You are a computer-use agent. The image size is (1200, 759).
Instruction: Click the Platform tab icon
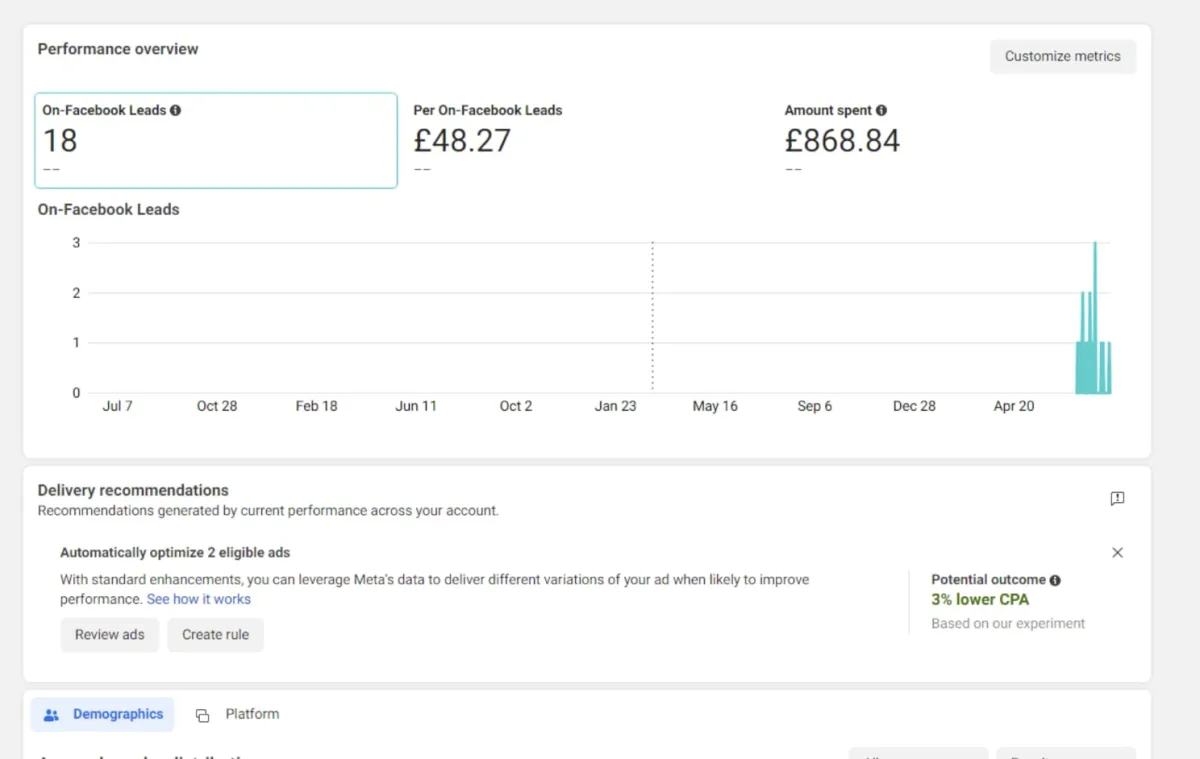[203, 715]
